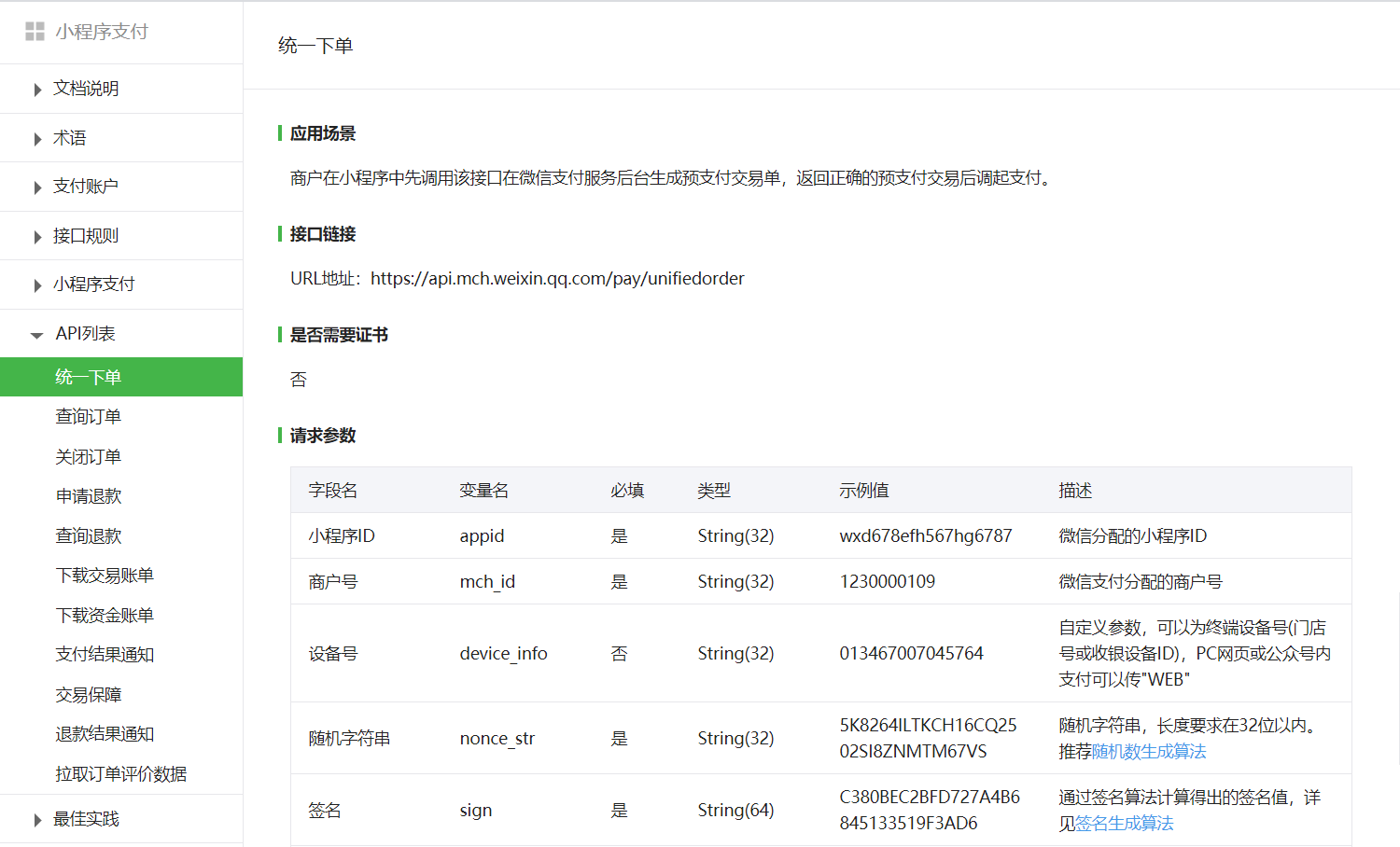Expand the 术语 section arrow
This screenshot has height=847, width=1400.
click(37, 139)
